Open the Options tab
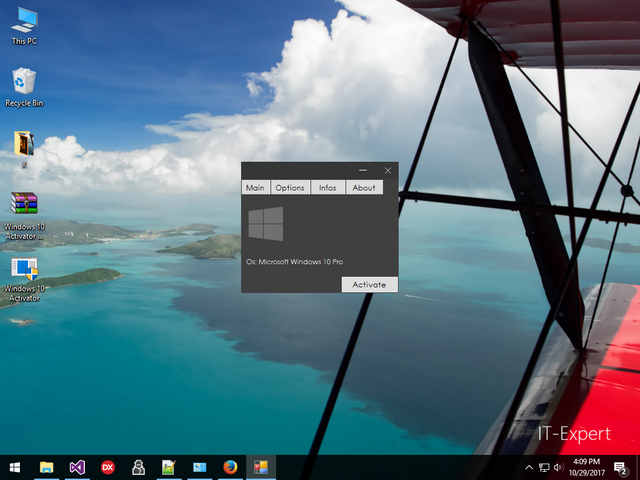640x480 pixels. 290,187
